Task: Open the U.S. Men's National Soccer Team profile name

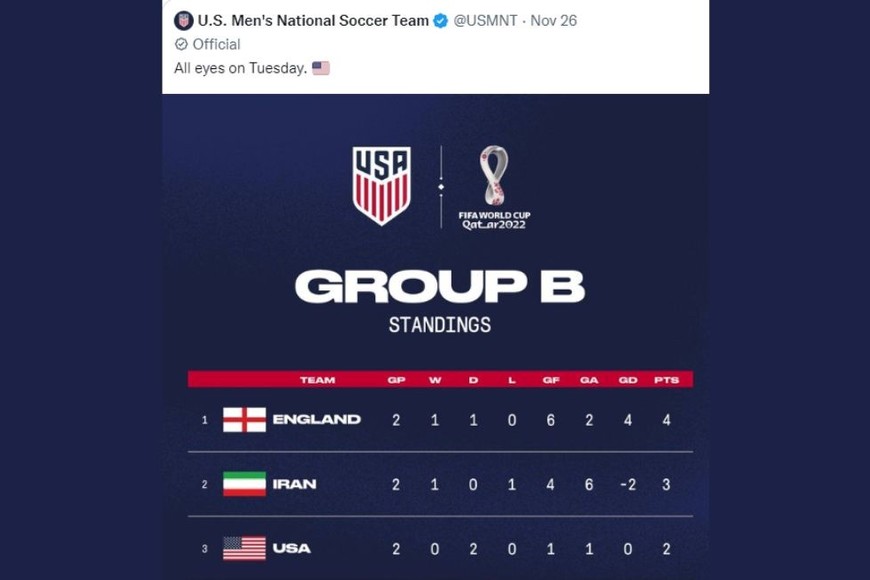Action: pos(313,20)
